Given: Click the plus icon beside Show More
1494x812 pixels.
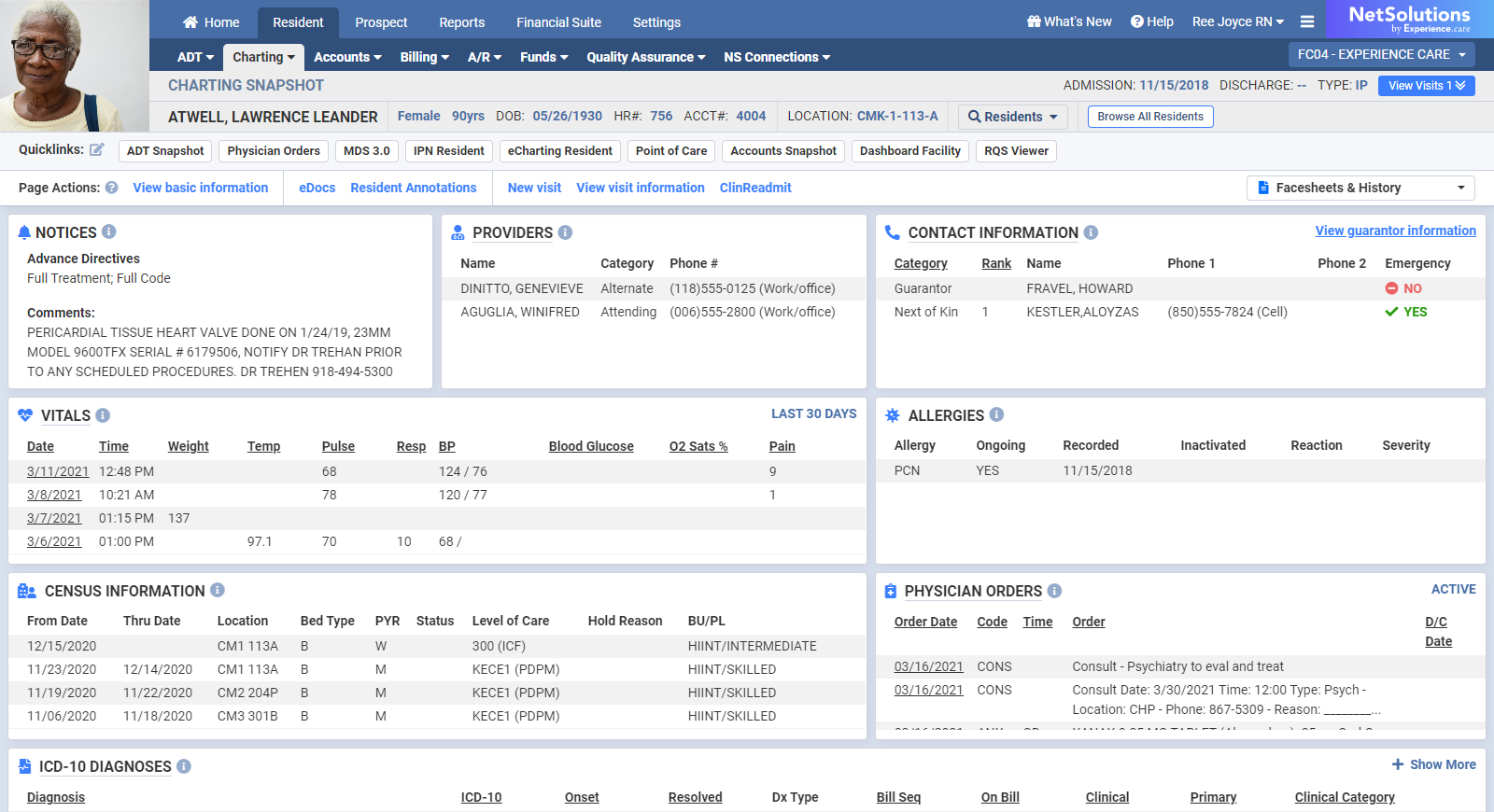Looking at the screenshot, I should pos(1398,764).
